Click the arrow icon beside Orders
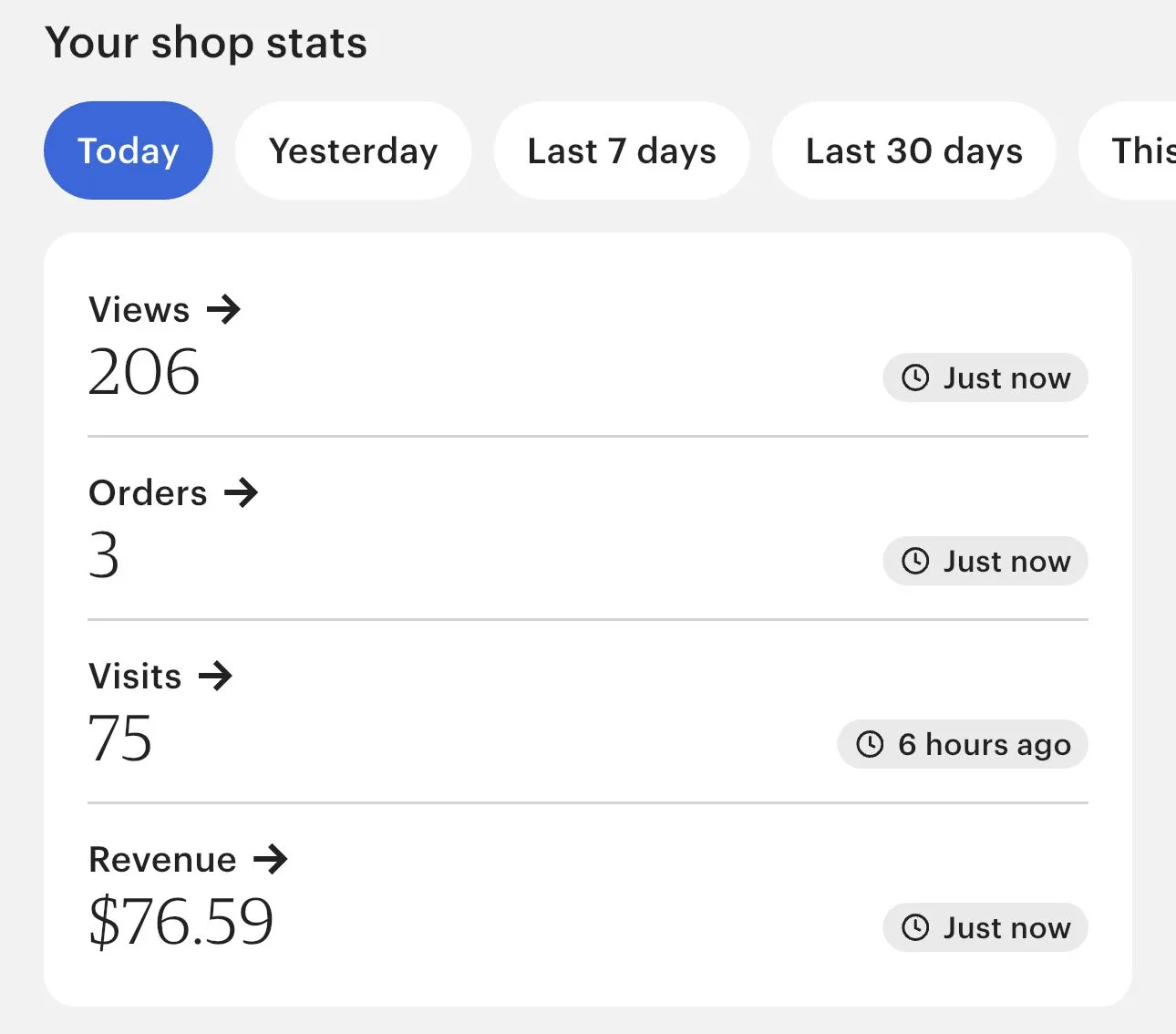The height and width of the screenshot is (1034, 1176). tap(242, 493)
